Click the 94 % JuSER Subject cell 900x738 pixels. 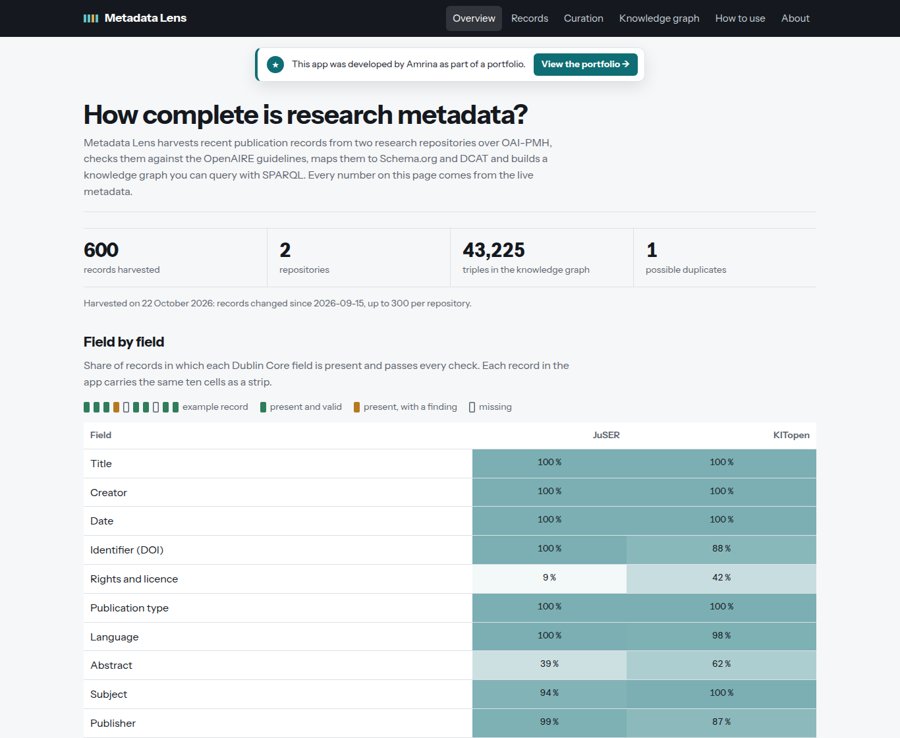[549, 694]
